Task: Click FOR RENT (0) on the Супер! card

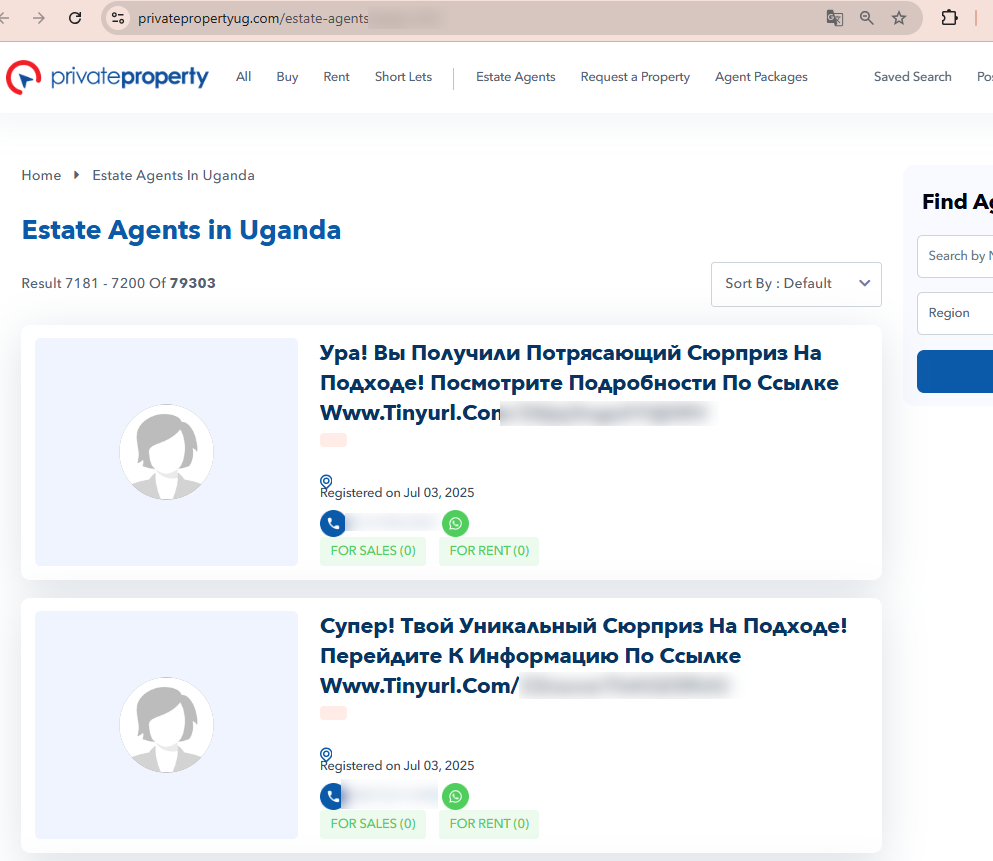Action: 489,824
